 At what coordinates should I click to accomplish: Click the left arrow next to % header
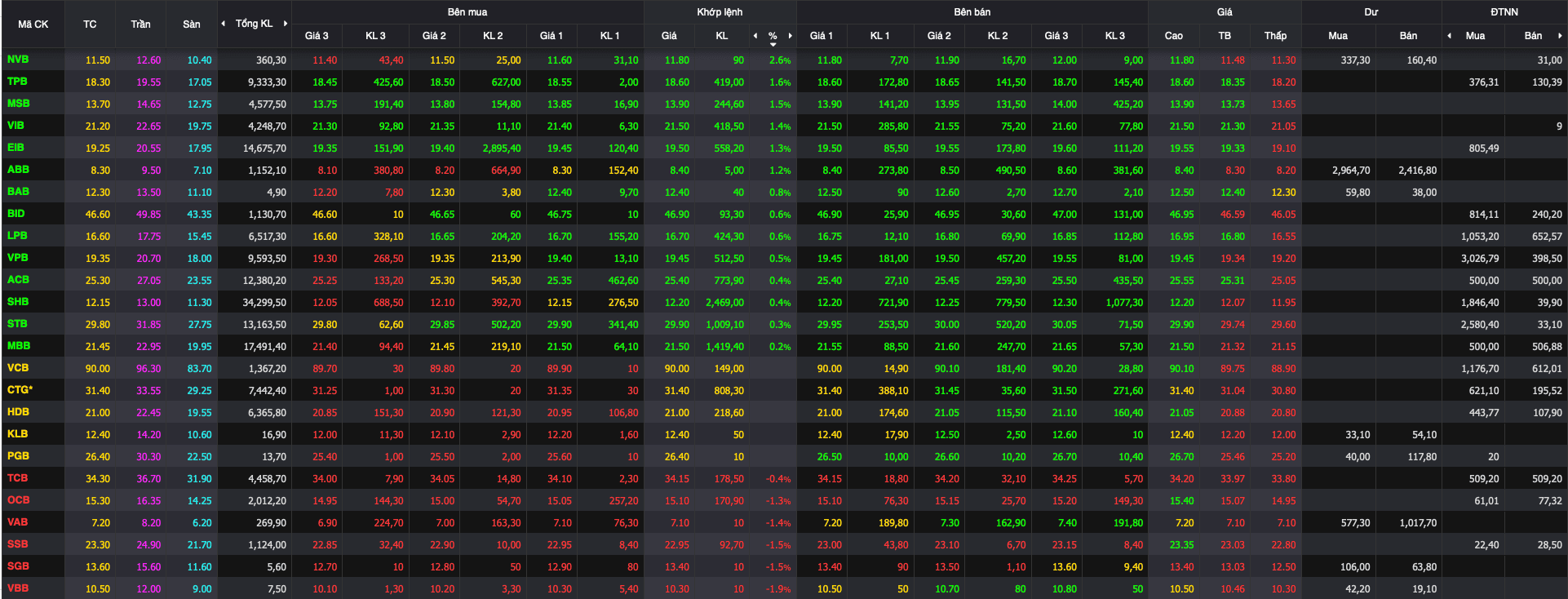755,36
